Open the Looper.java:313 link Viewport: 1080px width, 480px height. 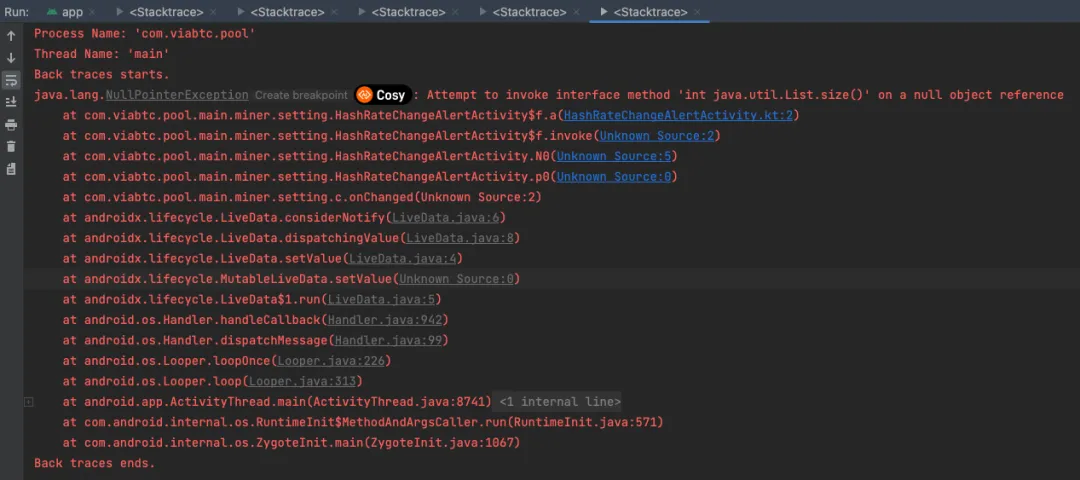click(302, 382)
